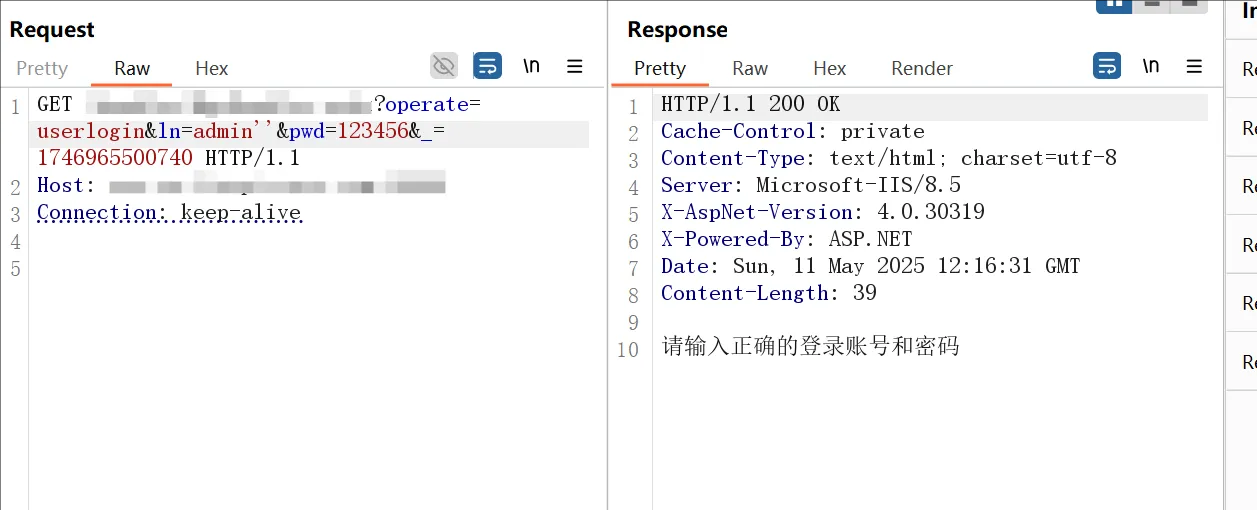Toggle non-printable characters eye icon in Request
Viewport: 1257px width, 510px height.
[444, 66]
